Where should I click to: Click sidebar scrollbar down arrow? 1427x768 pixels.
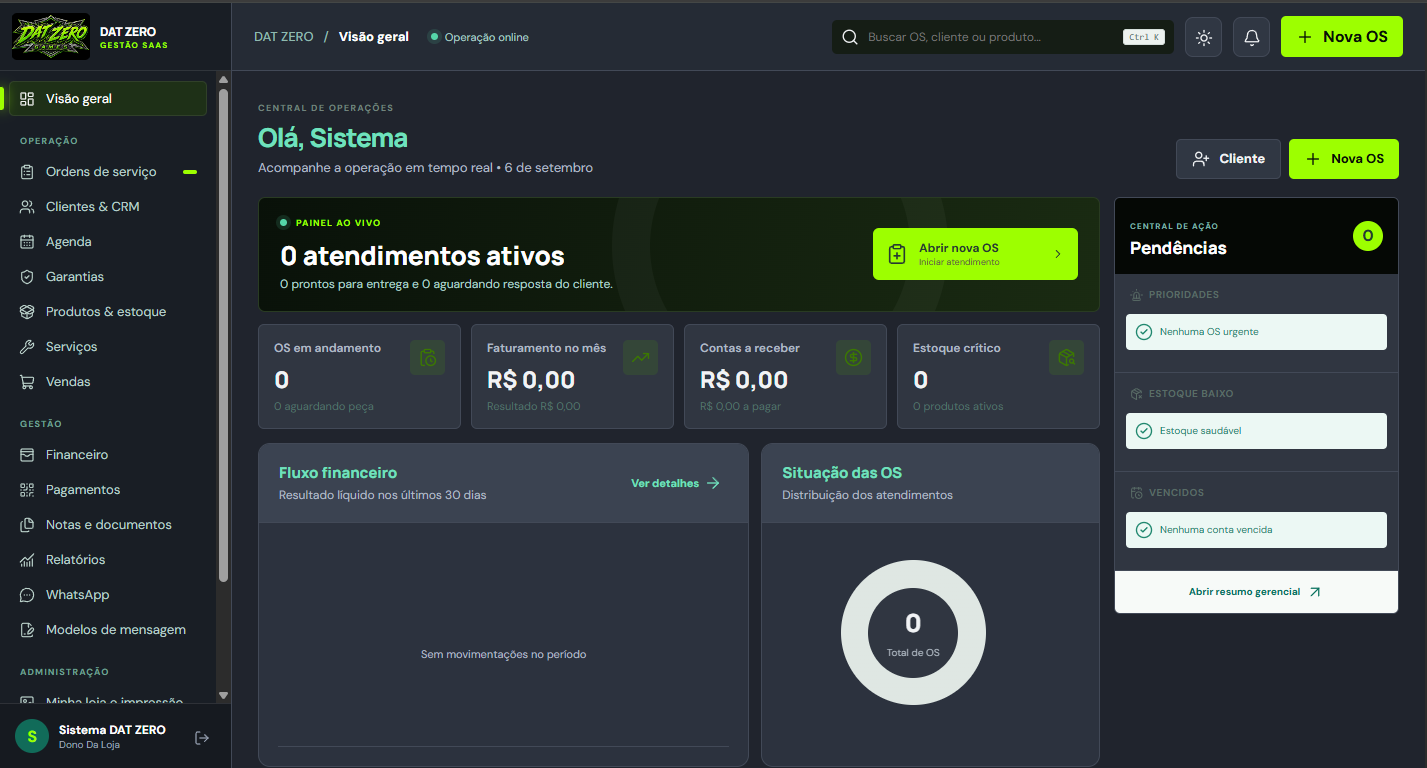[223, 695]
